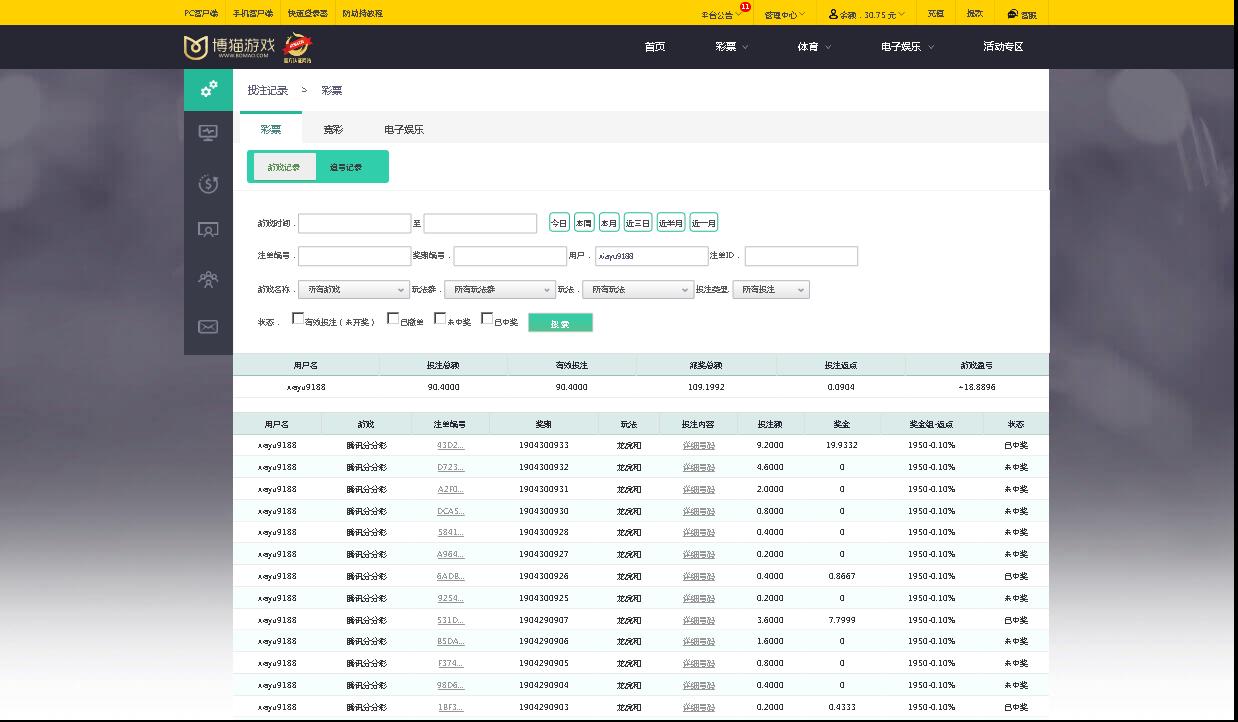Image resolution: width=1238 pixels, height=722 pixels.
Task: Click the 今日 quick date button
Action: coord(559,223)
